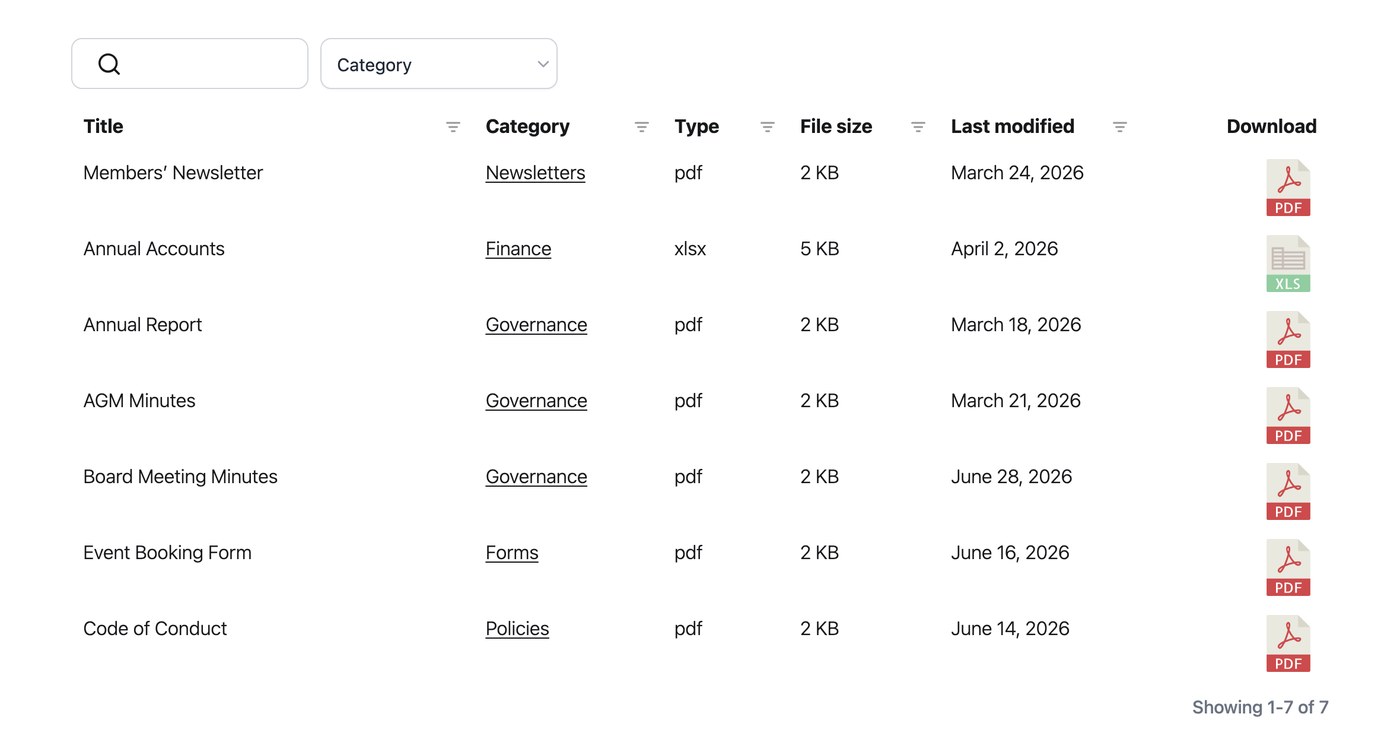Screen dimensions: 1400x755
Task: Click the June 14, 2026 date
Action: tap(1010, 629)
